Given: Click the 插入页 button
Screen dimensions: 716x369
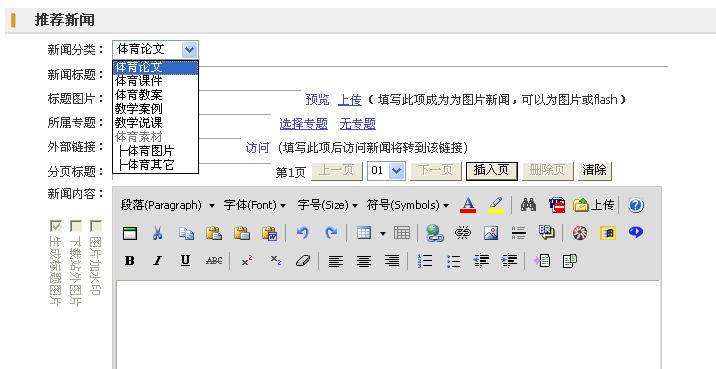Looking at the screenshot, I should pos(491,171).
